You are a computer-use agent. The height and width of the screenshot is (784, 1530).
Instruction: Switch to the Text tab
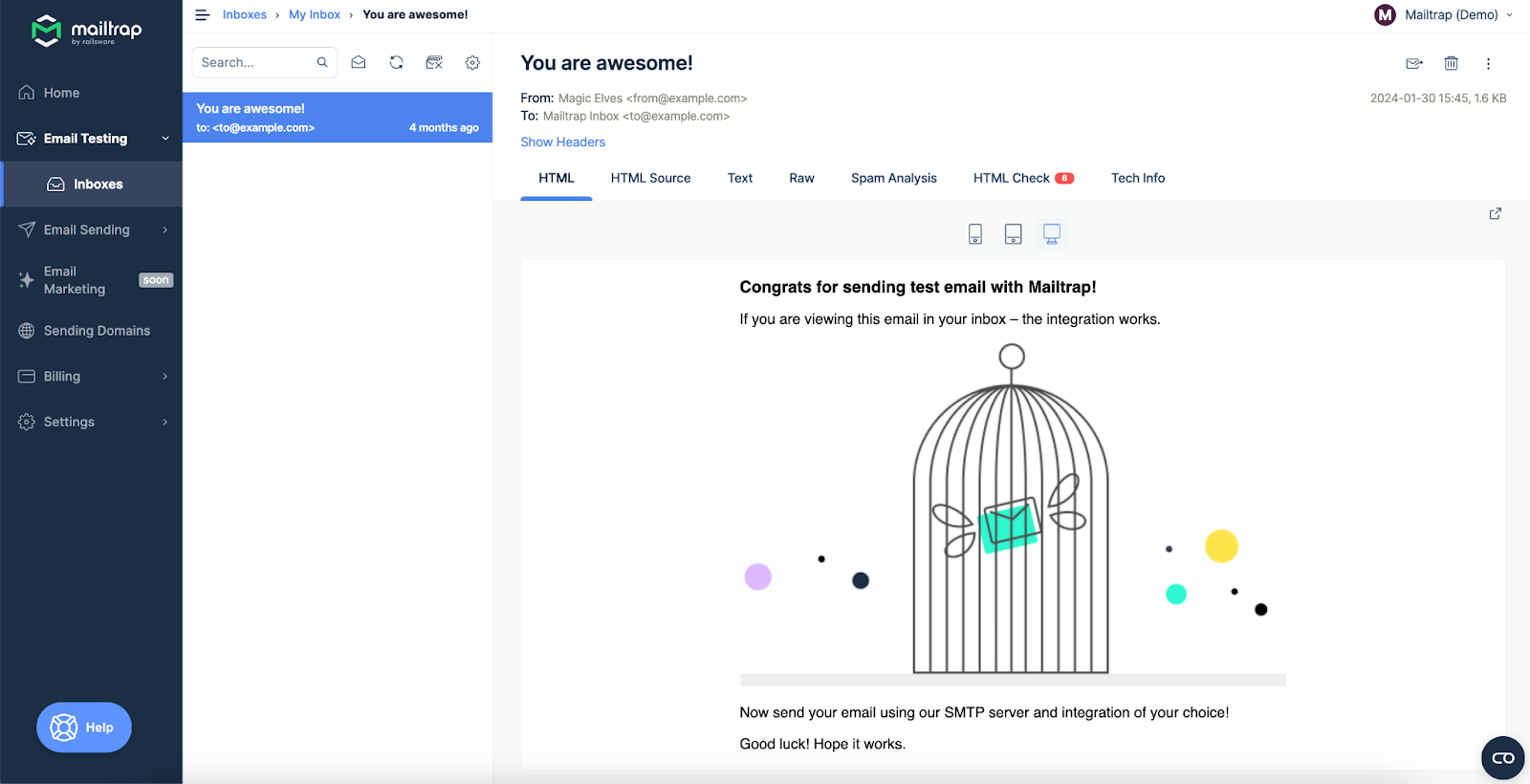tap(740, 179)
